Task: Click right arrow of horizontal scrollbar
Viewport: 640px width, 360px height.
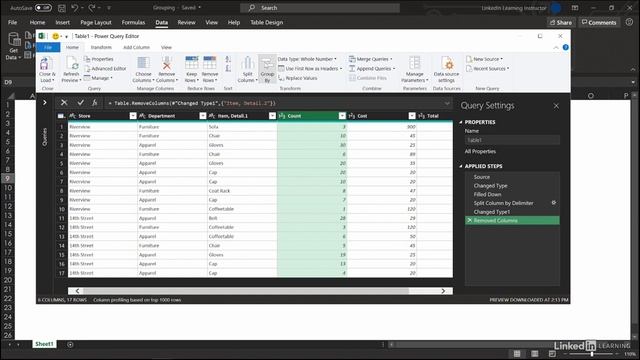Action: tap(443, 291)
